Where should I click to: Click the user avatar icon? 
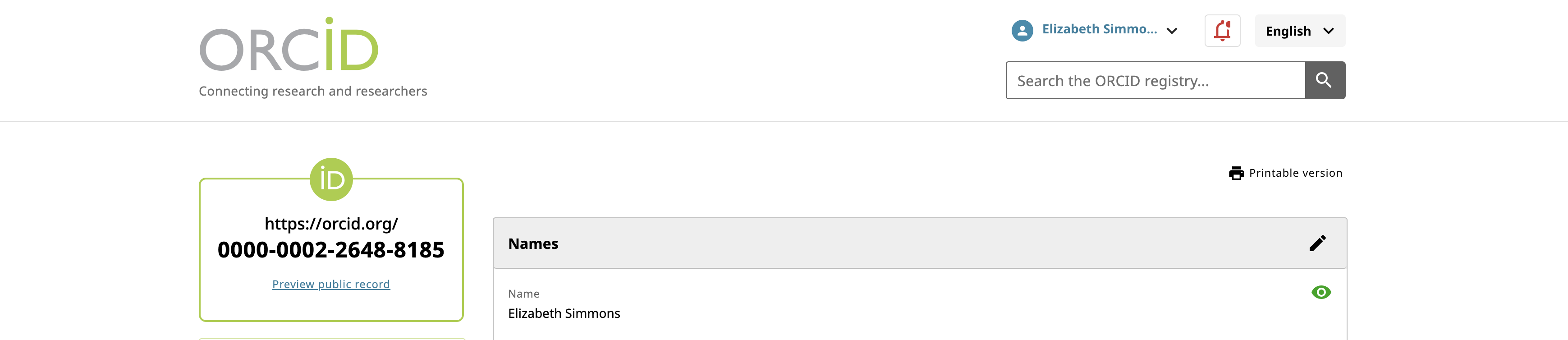pos(1022,31)
